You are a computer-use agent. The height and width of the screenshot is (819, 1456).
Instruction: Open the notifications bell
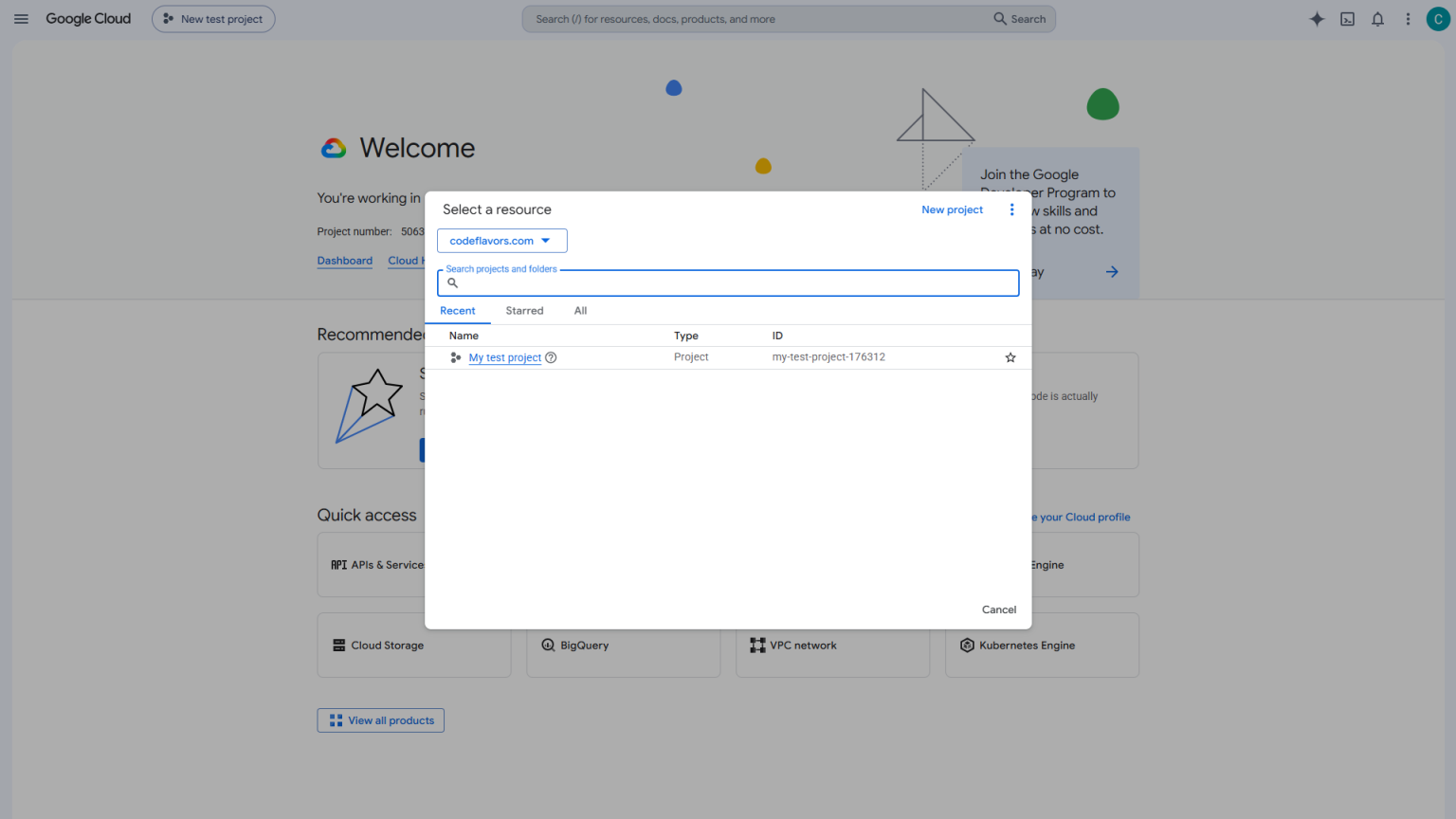tap(1377, 19)
